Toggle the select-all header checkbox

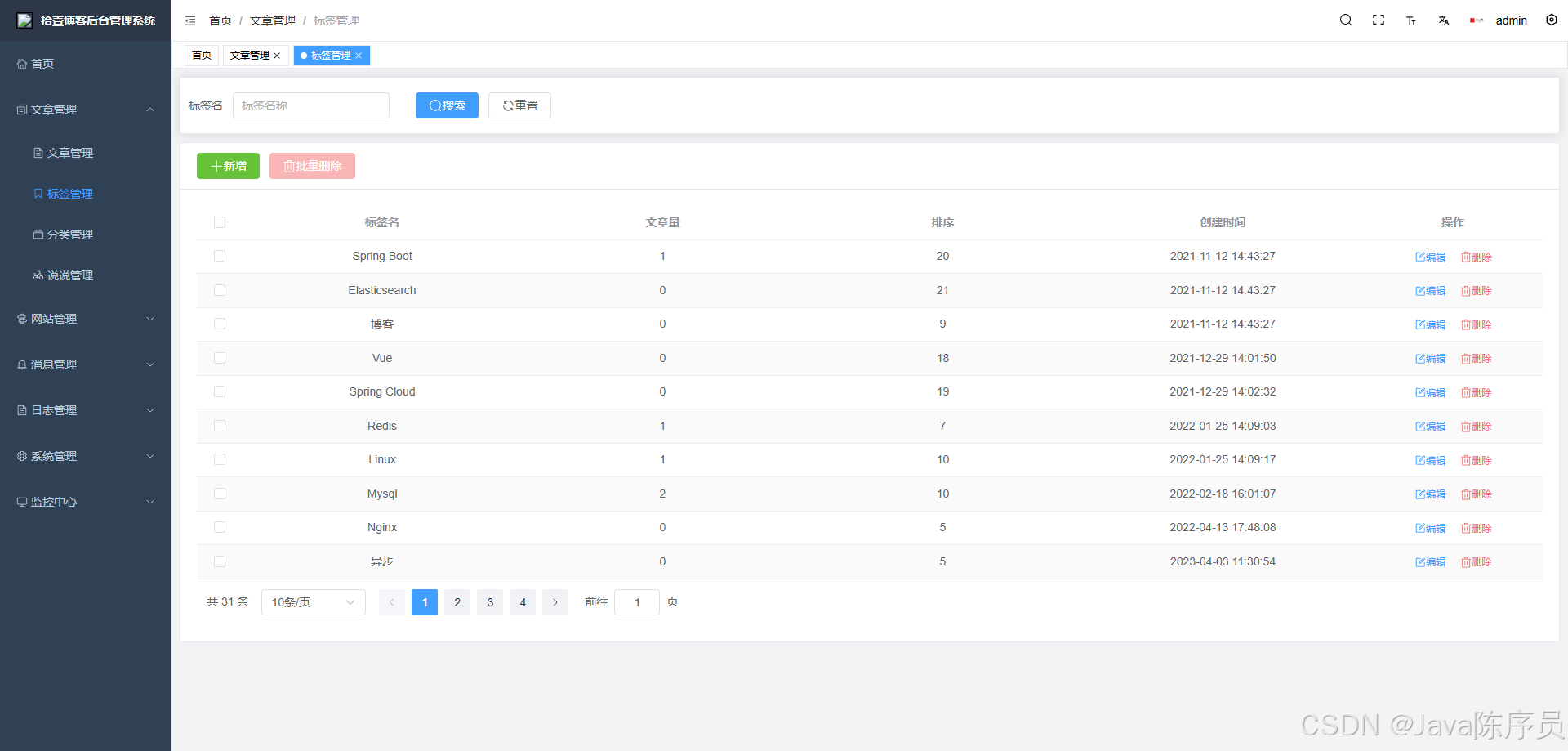[220, 222]
